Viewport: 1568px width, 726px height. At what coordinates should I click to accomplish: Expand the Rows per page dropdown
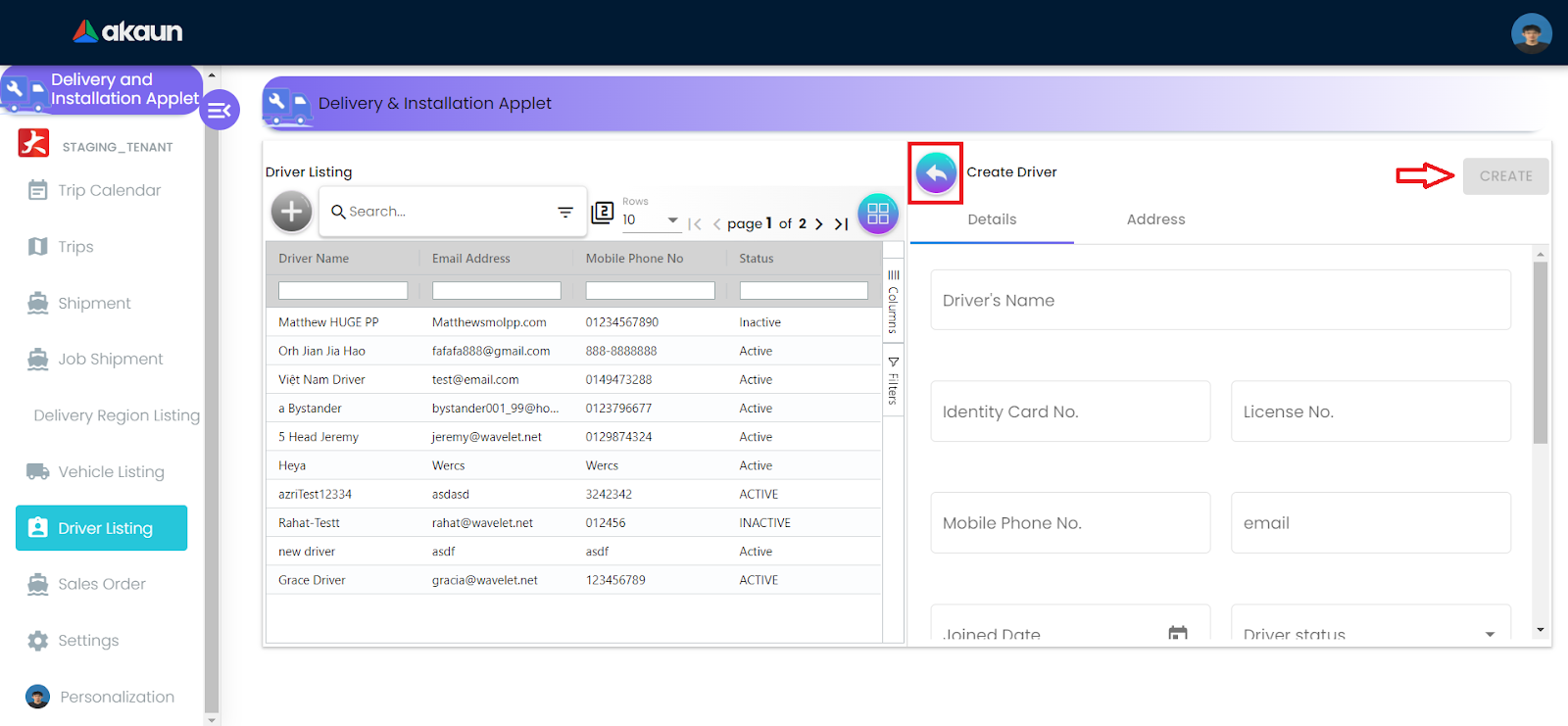pyautogui.click(x=672, y=220)
